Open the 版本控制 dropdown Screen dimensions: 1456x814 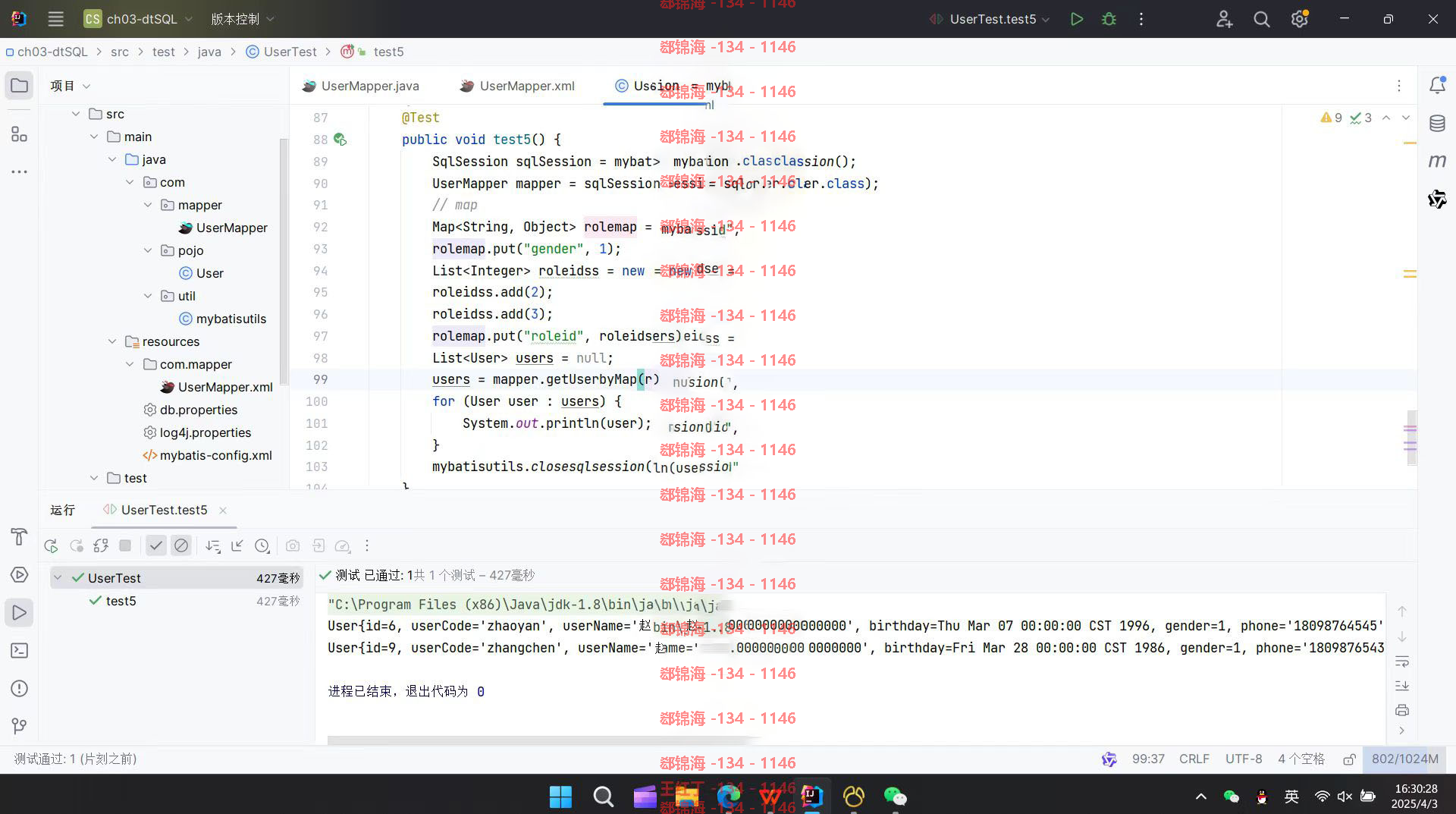(x=242, y=19)
